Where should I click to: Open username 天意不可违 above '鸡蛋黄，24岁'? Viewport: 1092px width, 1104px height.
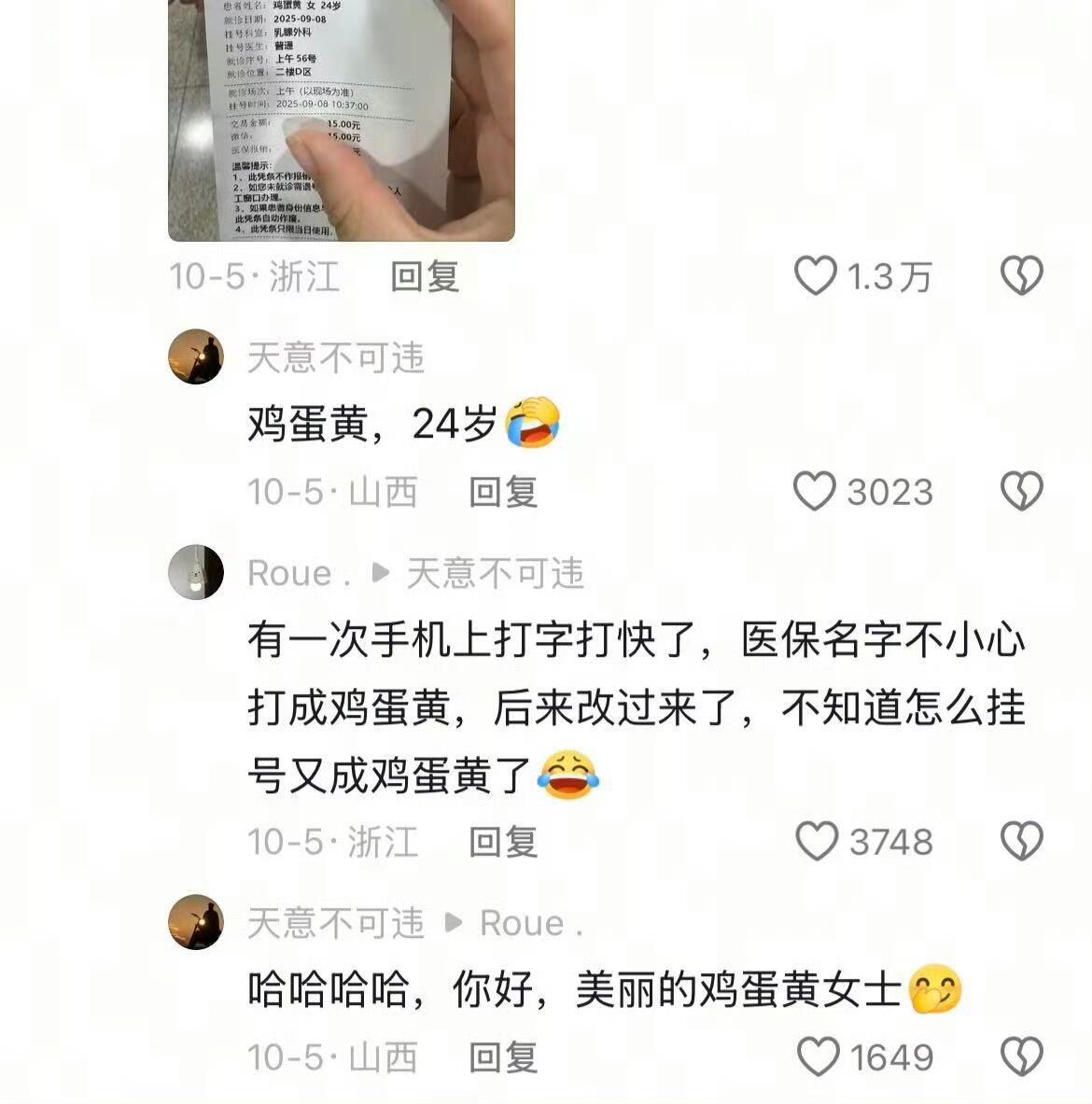pos(336,357)
